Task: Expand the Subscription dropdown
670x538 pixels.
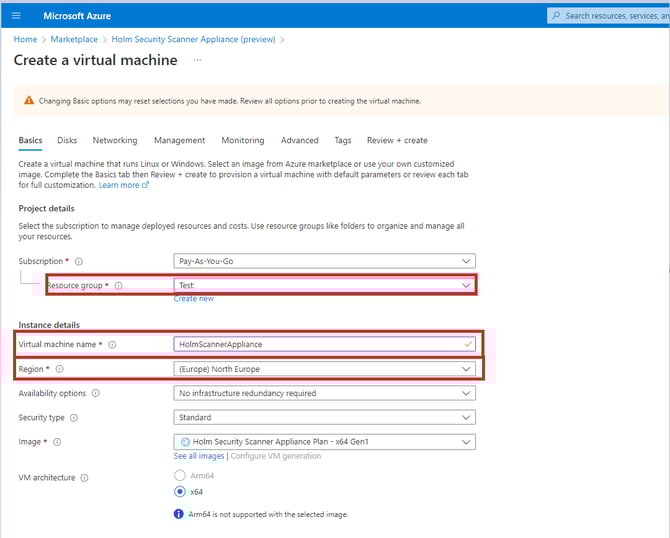Action: (x=324, y=261)
